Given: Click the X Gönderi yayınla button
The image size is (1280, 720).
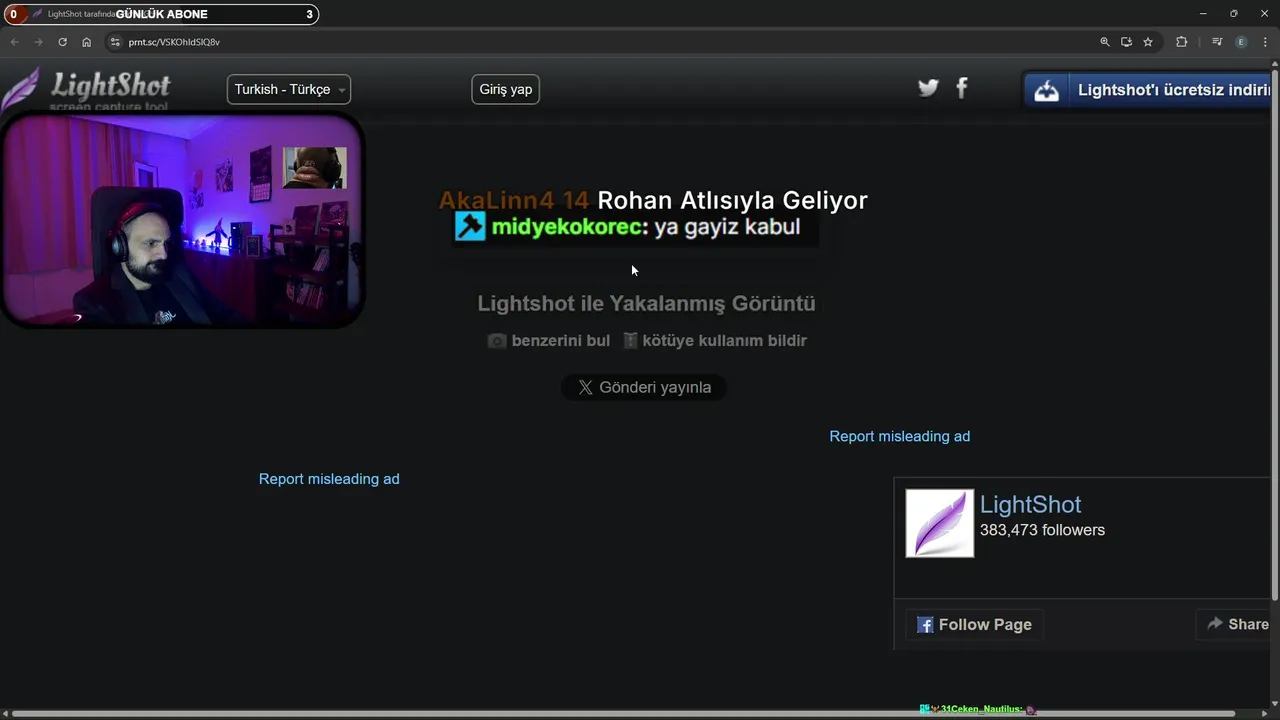Looking at the screenshot, I should point(644,388).
